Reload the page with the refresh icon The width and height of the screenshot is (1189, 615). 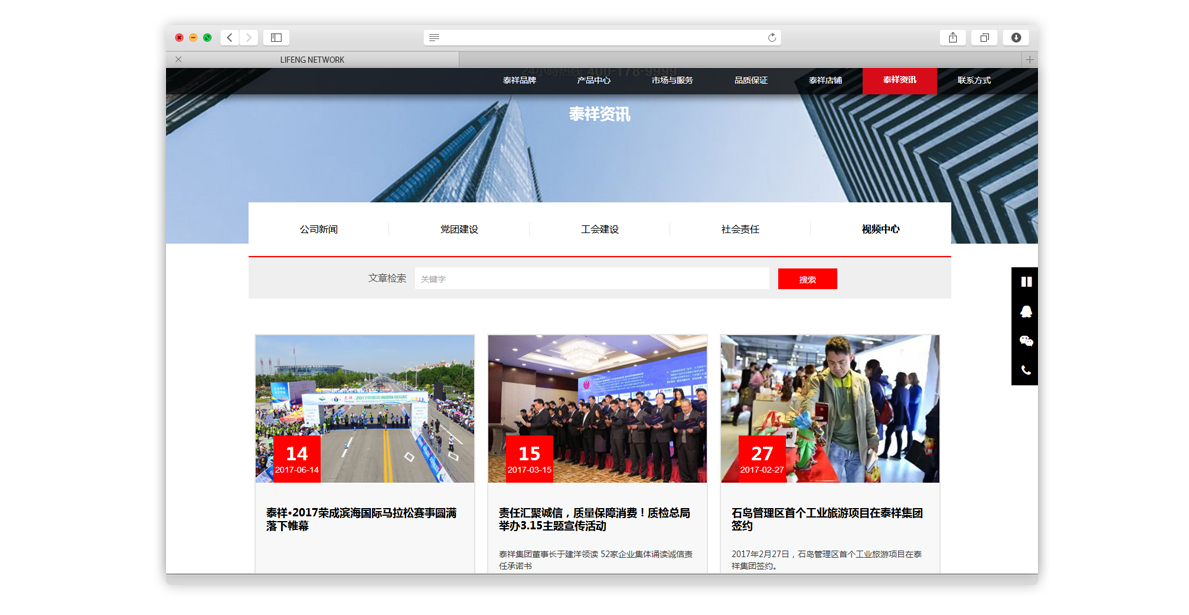tap(772, 37)
